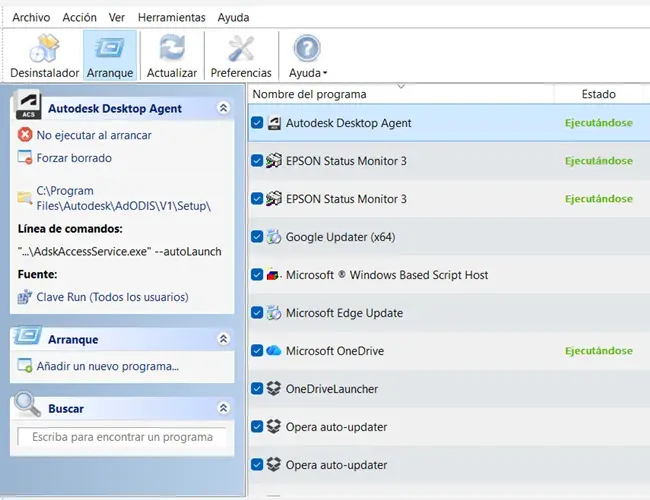Sort by Estado column header
650x500 pixels.
pos(599,94)
